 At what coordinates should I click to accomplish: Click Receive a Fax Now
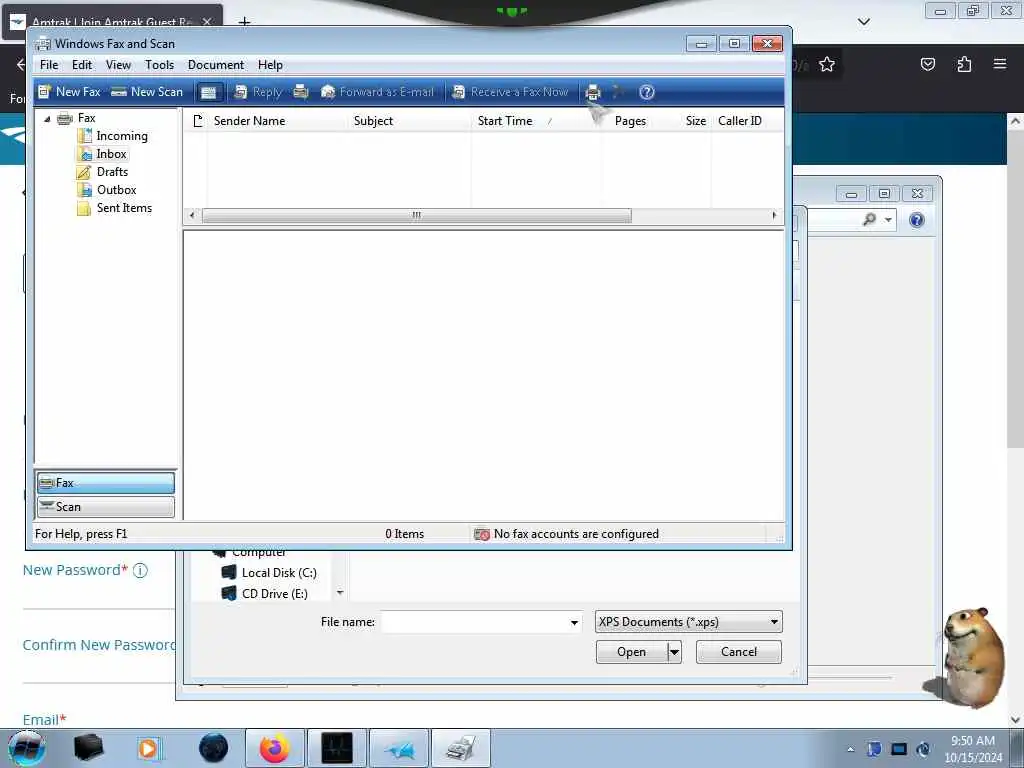click(510, 92)
